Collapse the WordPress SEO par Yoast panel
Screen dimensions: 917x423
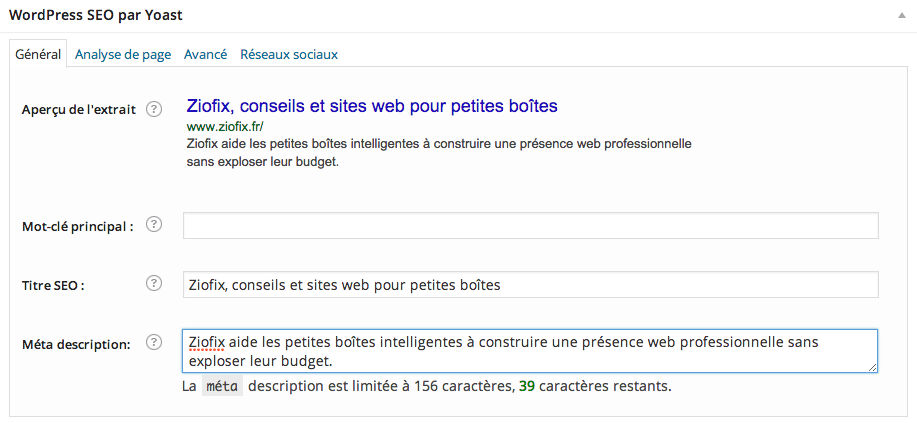[901, 16]
